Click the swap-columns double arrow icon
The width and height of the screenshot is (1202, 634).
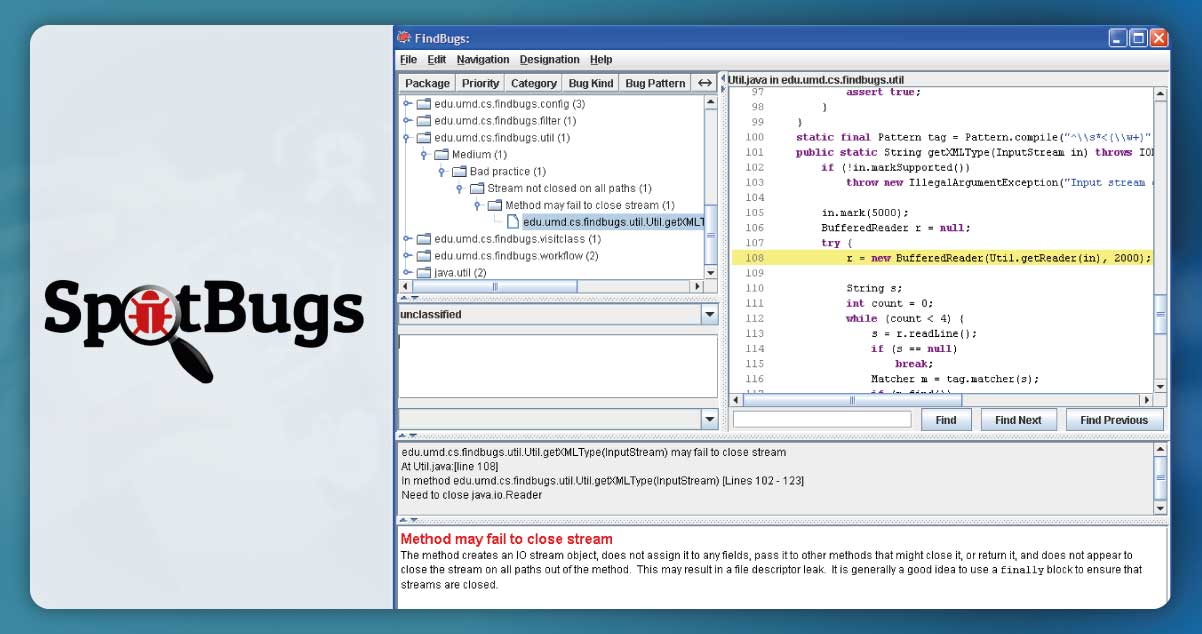tap(705, 83)
